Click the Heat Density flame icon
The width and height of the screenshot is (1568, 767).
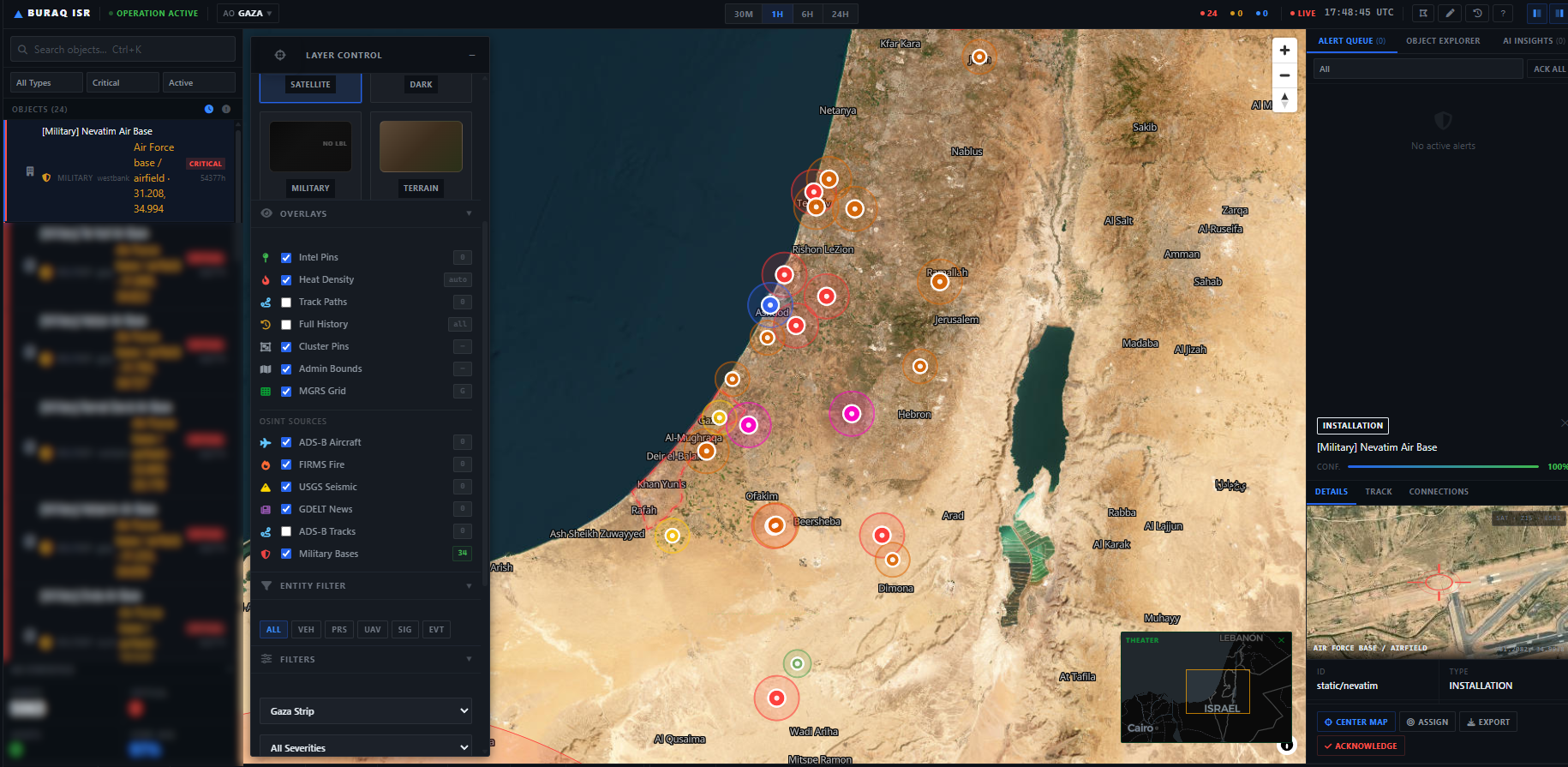click(x=266, y=280)
